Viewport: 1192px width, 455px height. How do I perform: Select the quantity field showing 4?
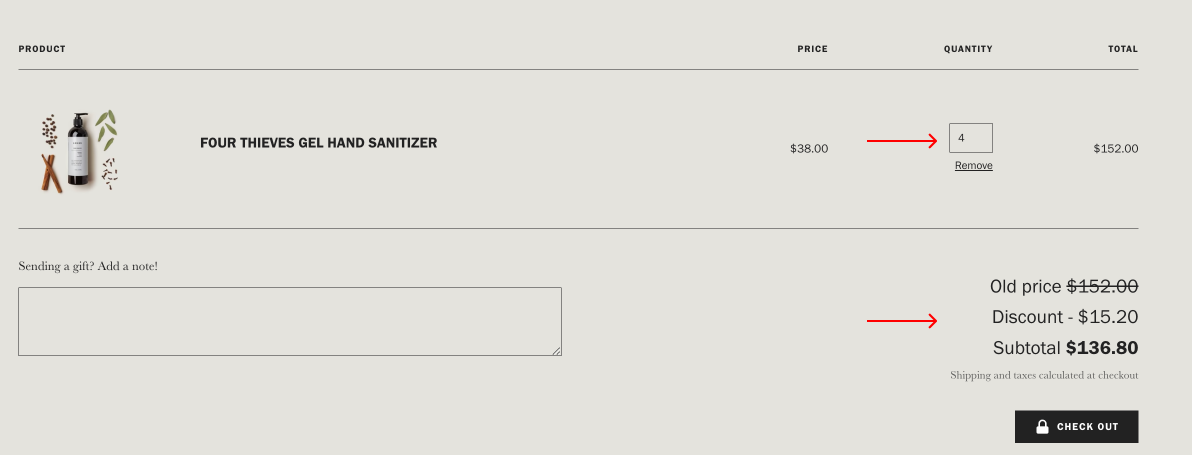coord(970,137)
